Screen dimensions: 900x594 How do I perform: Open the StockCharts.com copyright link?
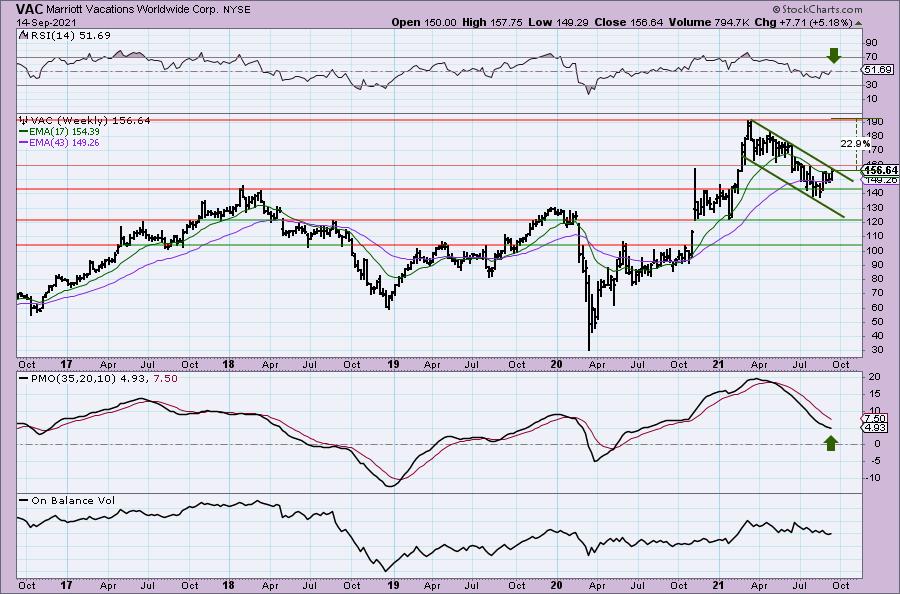(817, 9)
